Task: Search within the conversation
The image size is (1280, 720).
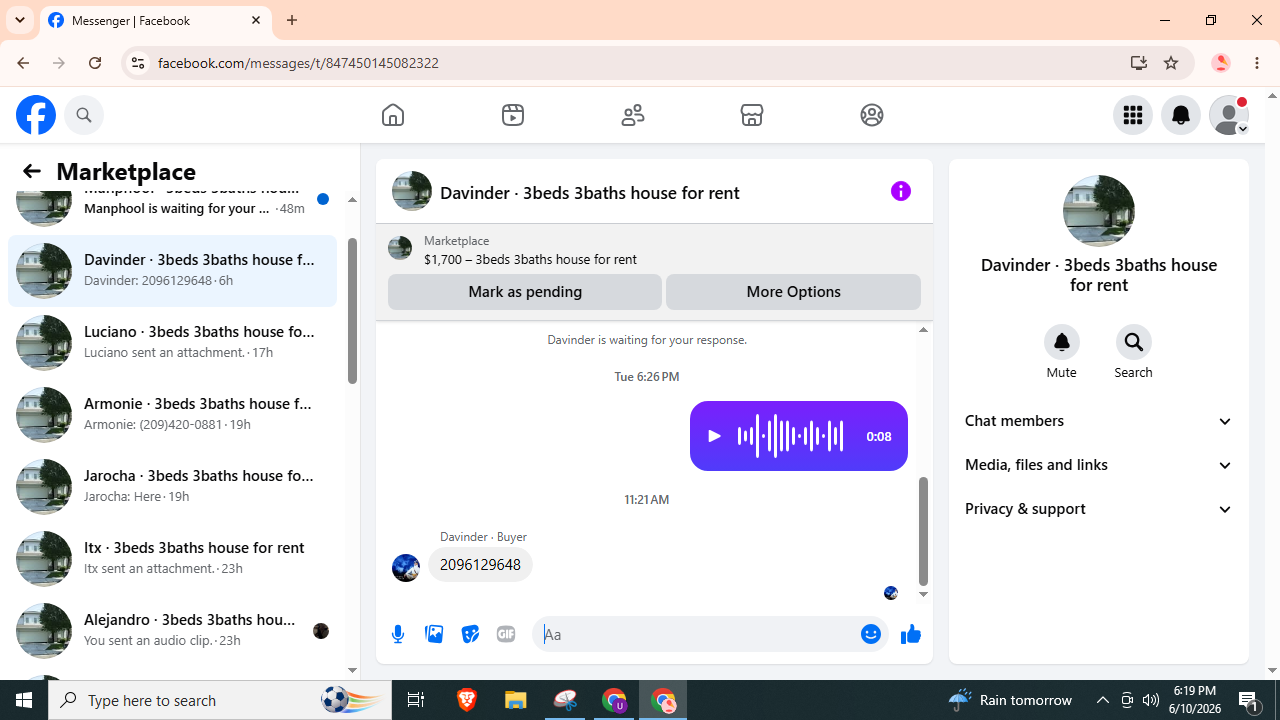Action: pyautogui.click(x=1134, y=342)
